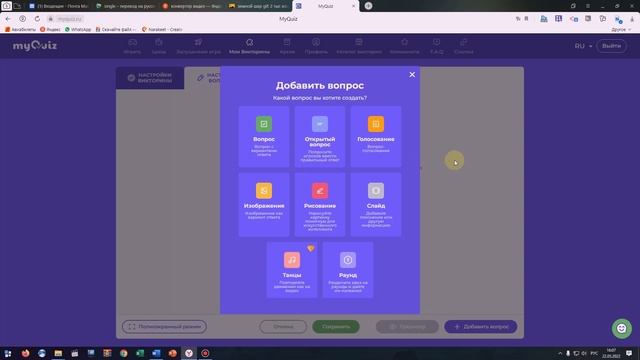The height and width of the screenshot is (360, 640).
Task: Click the red screen recorder taskbar icon
Action: click(205, 353)
